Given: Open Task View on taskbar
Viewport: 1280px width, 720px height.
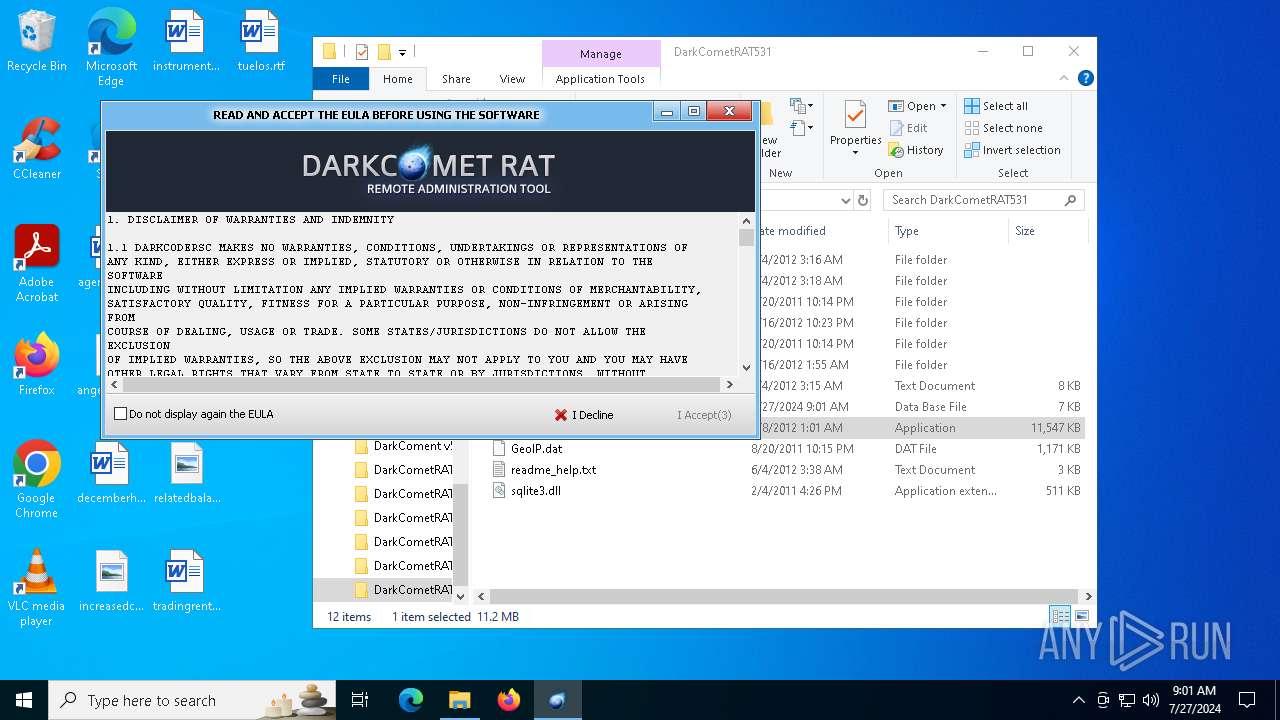Looking at the screenshot, I should (x=361, y=700).
